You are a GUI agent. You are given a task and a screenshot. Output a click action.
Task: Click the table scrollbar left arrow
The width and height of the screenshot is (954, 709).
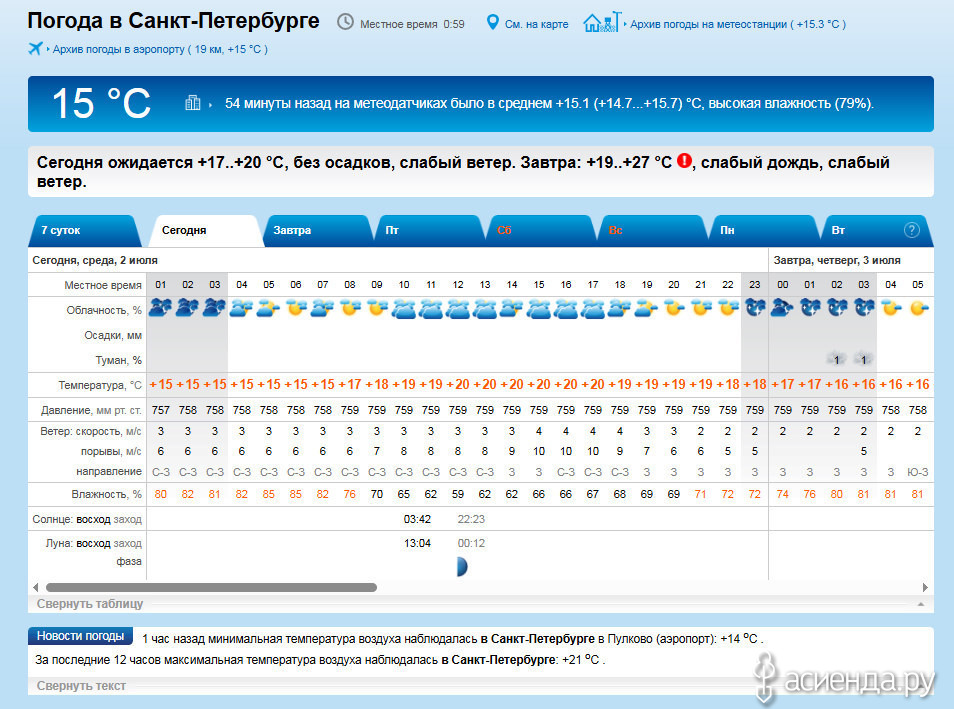pos(35,587)
